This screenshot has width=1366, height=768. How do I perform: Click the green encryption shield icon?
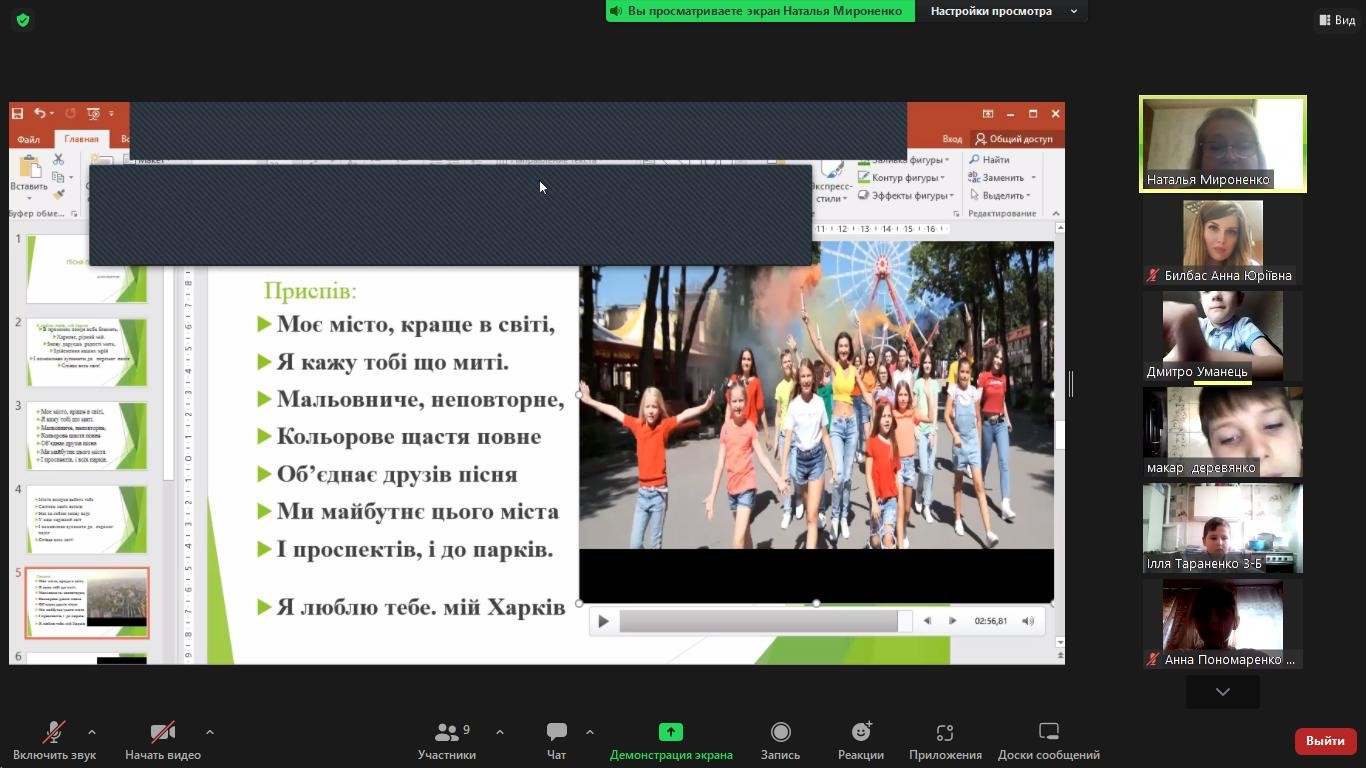click(23, 20)
